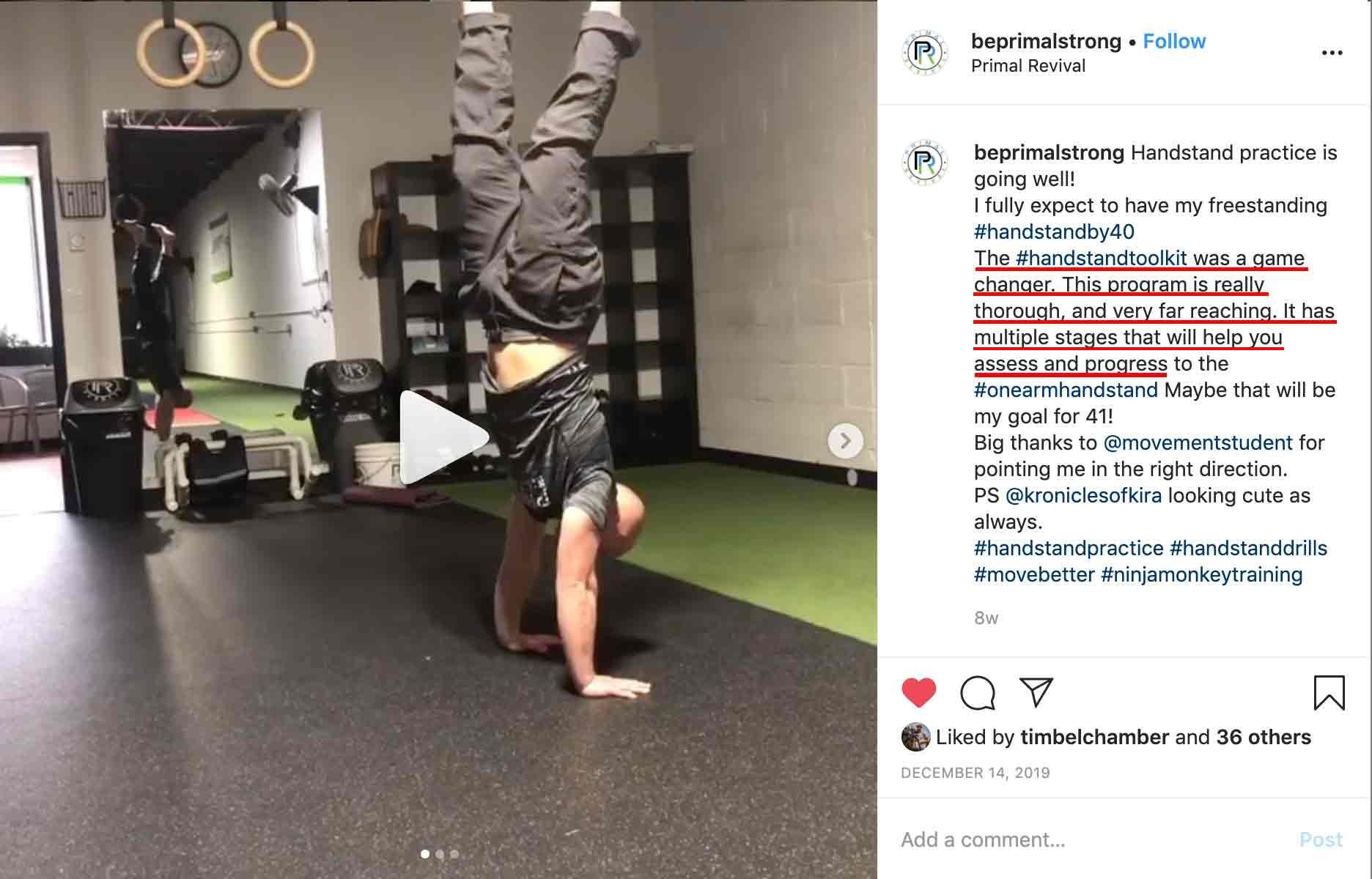Save post with the bookmark icon
This screenshot has width=1372, height=879.
click(x=1329, y=692)
